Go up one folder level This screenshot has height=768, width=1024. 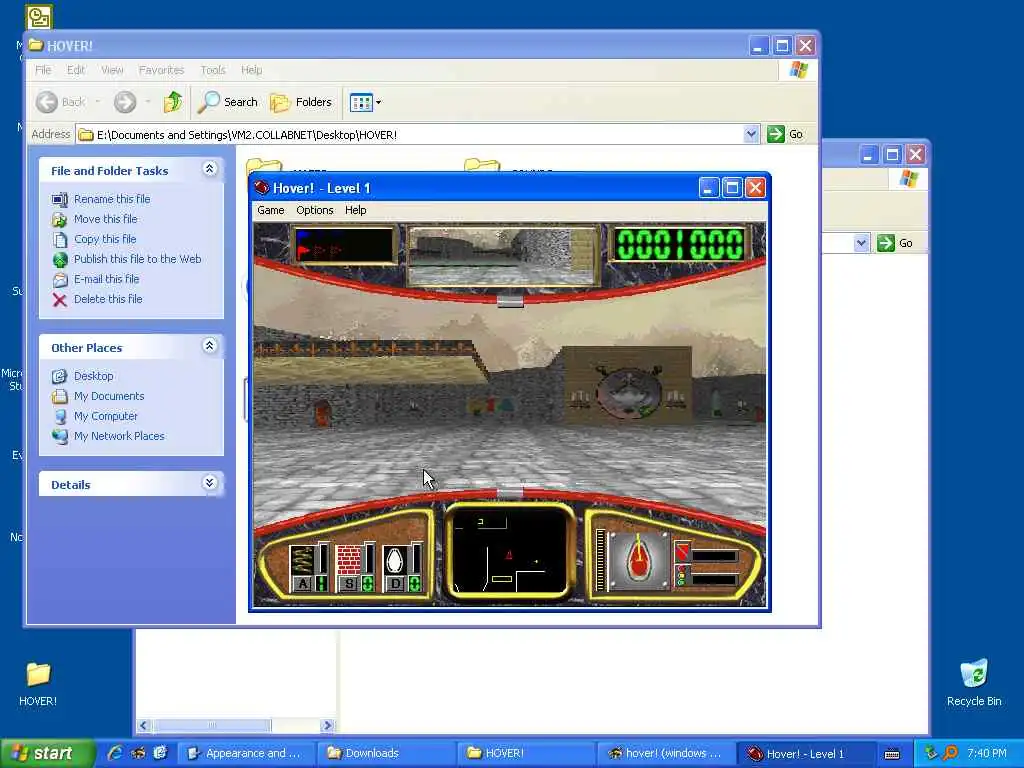pos(173,102)
